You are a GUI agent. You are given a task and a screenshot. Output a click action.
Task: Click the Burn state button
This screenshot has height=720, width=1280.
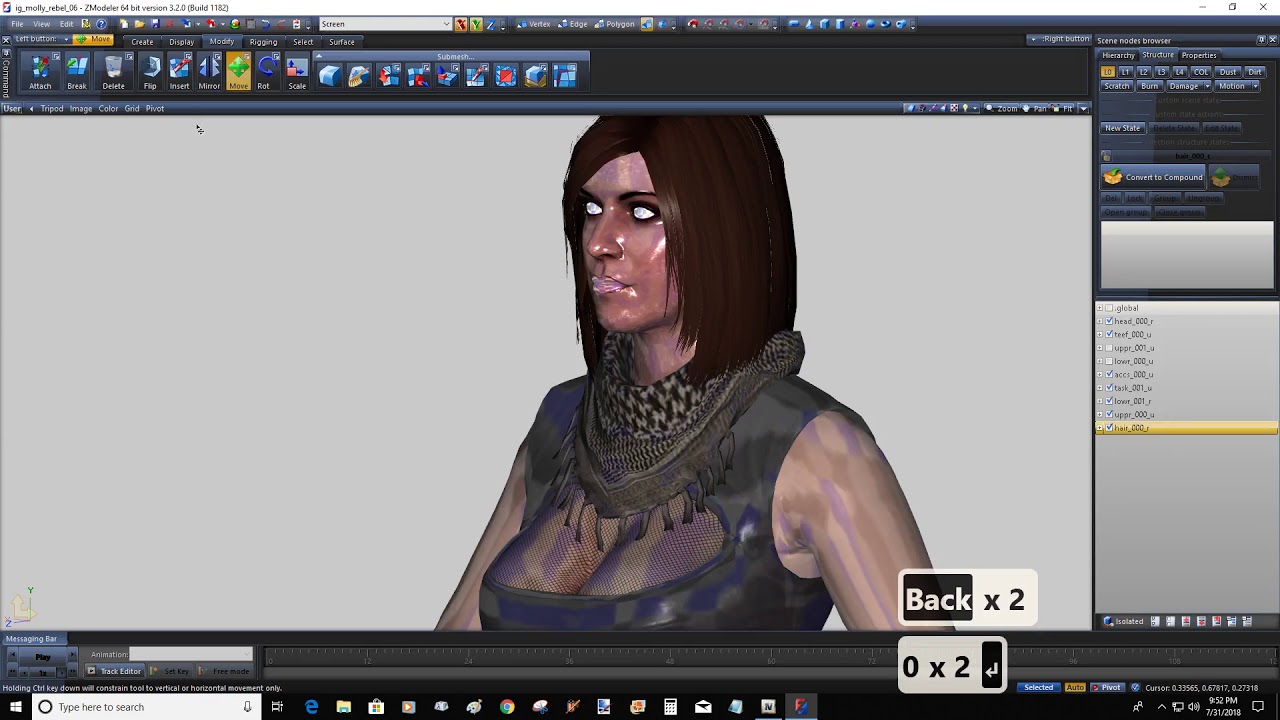tap(1149, 86)
